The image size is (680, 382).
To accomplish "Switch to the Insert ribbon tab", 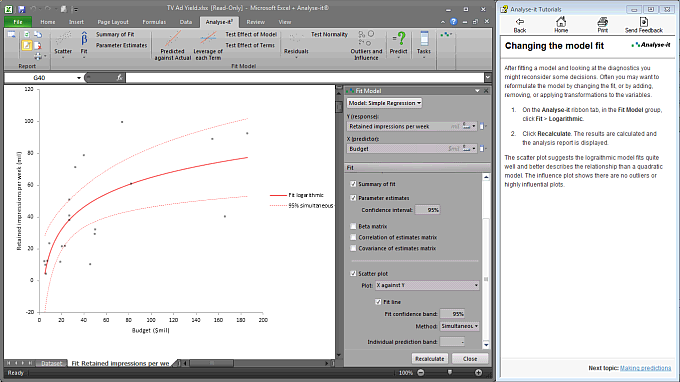I will [76, 22].
